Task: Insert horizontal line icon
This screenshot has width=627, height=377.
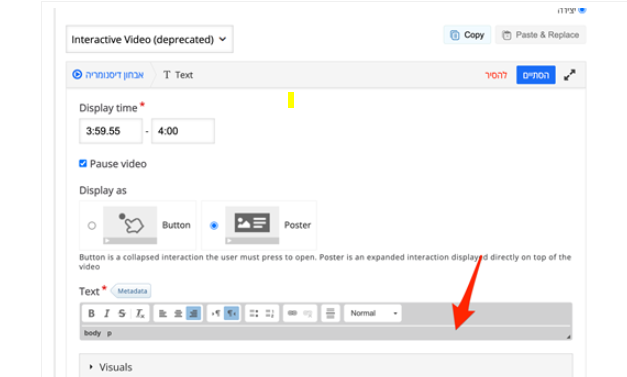Action: pyautogui.click(x=330, y=313)
